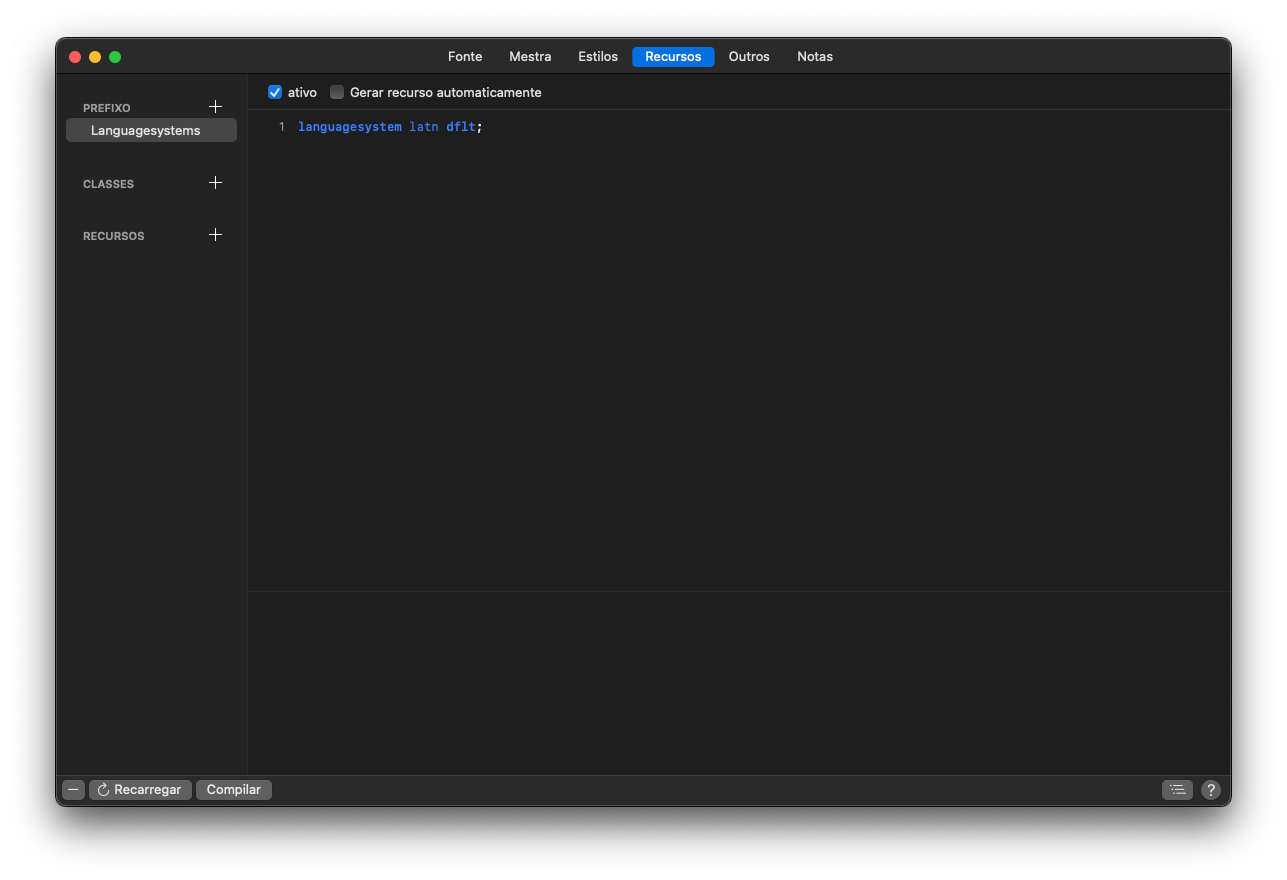1287x880 pixels.
Task: Remove the selected item with the minus button
Action: [x=73, y=790]
